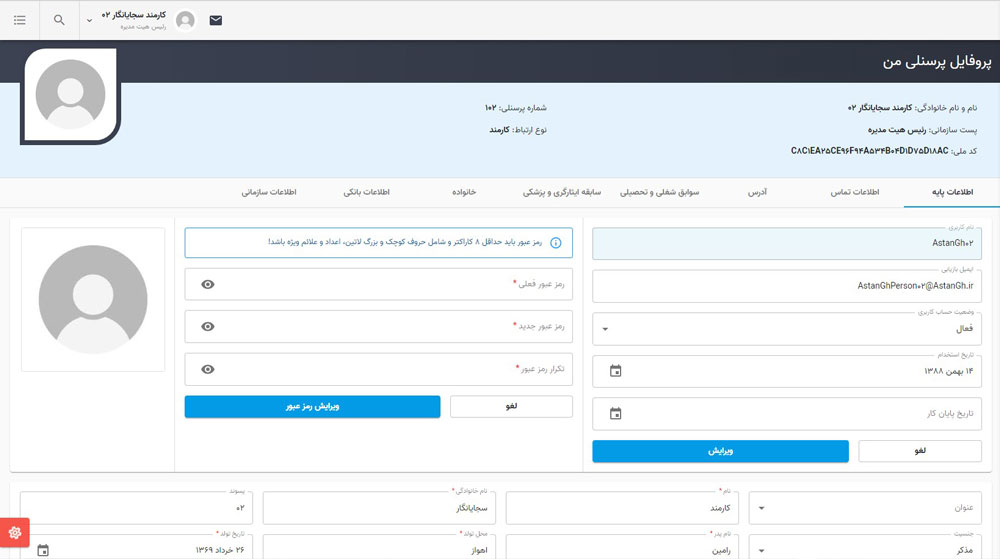This screenshot has width=1000, height=559.
Task: Switch to اطلاعات بانکی tab
Action: click(x=367, y=192)
